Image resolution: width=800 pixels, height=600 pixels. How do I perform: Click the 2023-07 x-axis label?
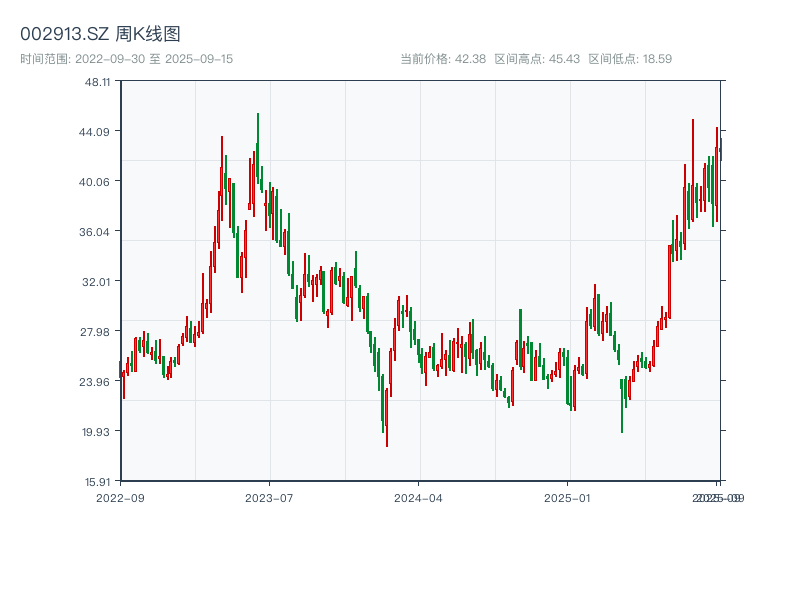tap(269, 498)
